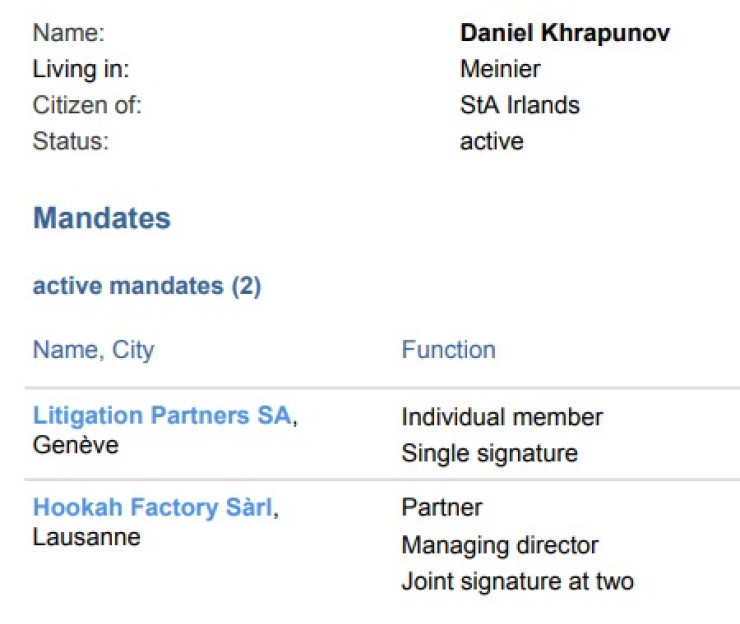Screen dimensions: 740x624
Task: Click the Individual member function text
Action: (502, 416)
